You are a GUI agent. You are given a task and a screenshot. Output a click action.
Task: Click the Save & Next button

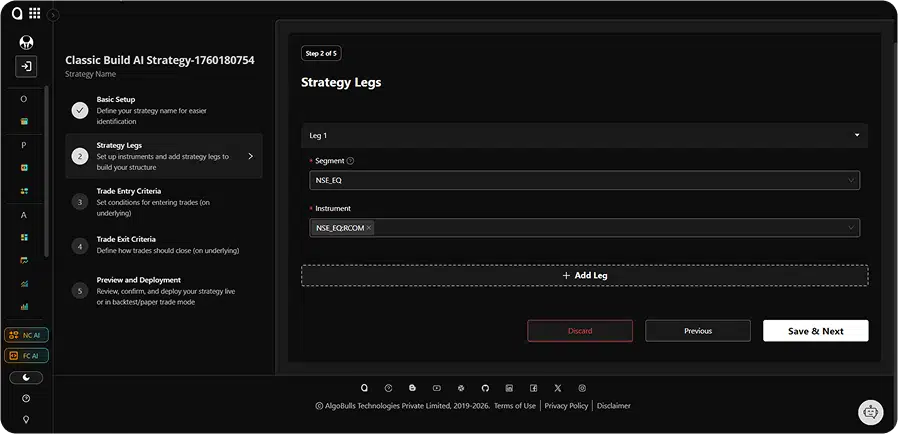click(815, 331)
